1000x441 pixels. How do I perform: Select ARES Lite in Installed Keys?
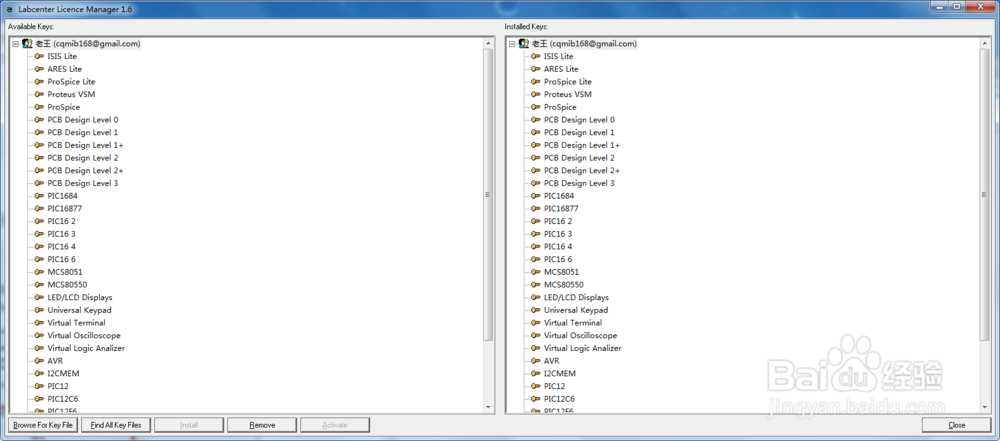[x=561, y=69]
